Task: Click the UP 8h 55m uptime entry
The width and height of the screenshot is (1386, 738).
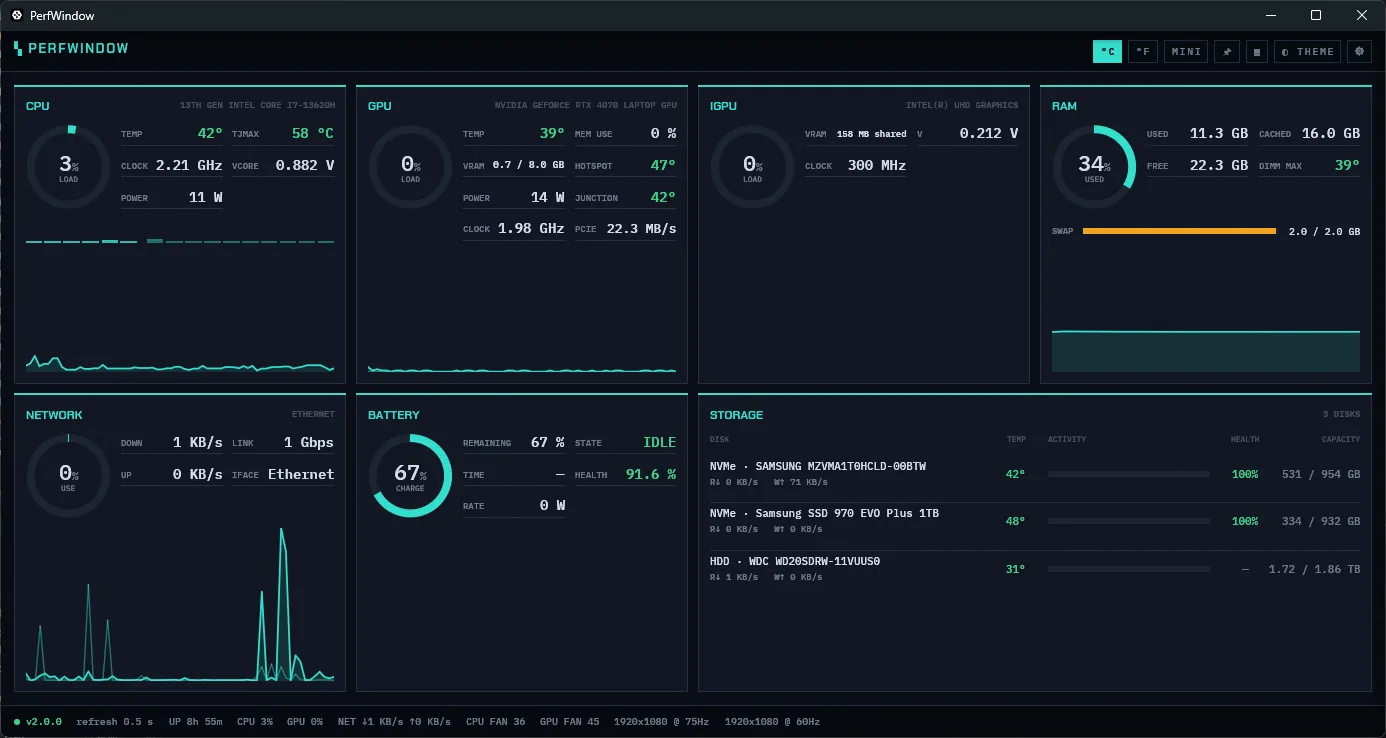Action: point(195,722)
